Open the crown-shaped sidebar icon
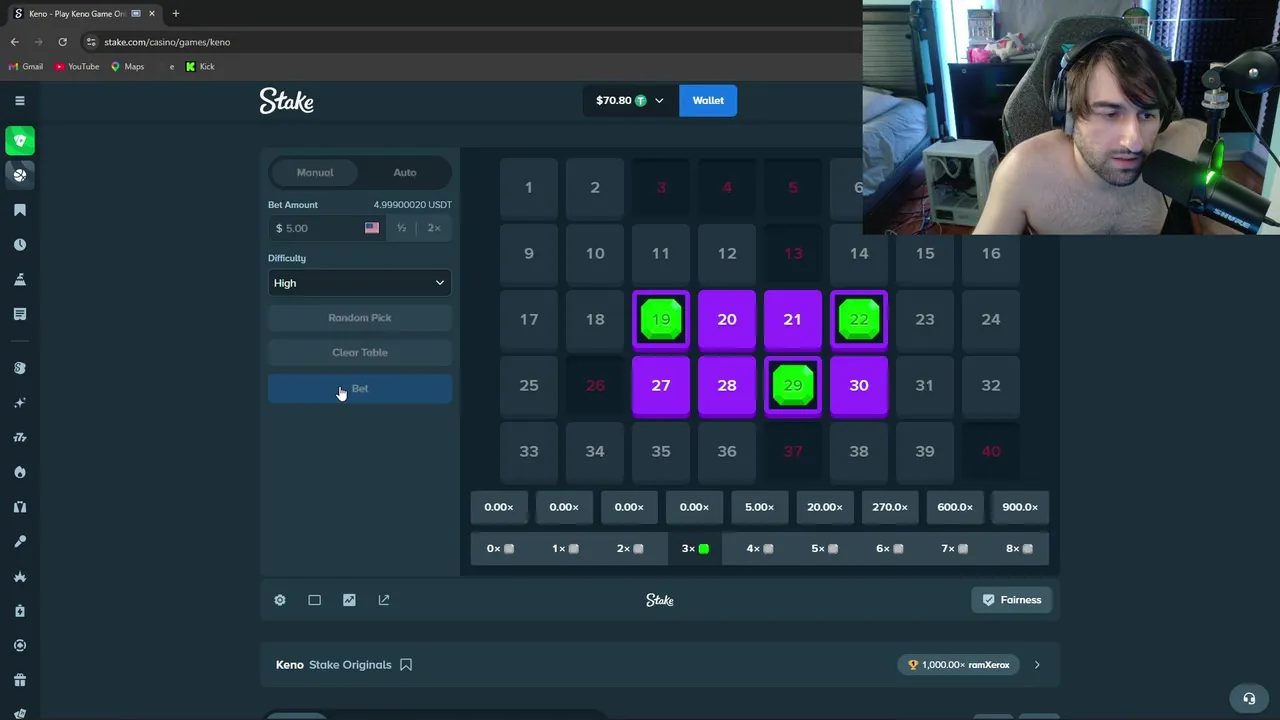Image resolution: width=1280 pixels, height=720 pixels. 19,576
